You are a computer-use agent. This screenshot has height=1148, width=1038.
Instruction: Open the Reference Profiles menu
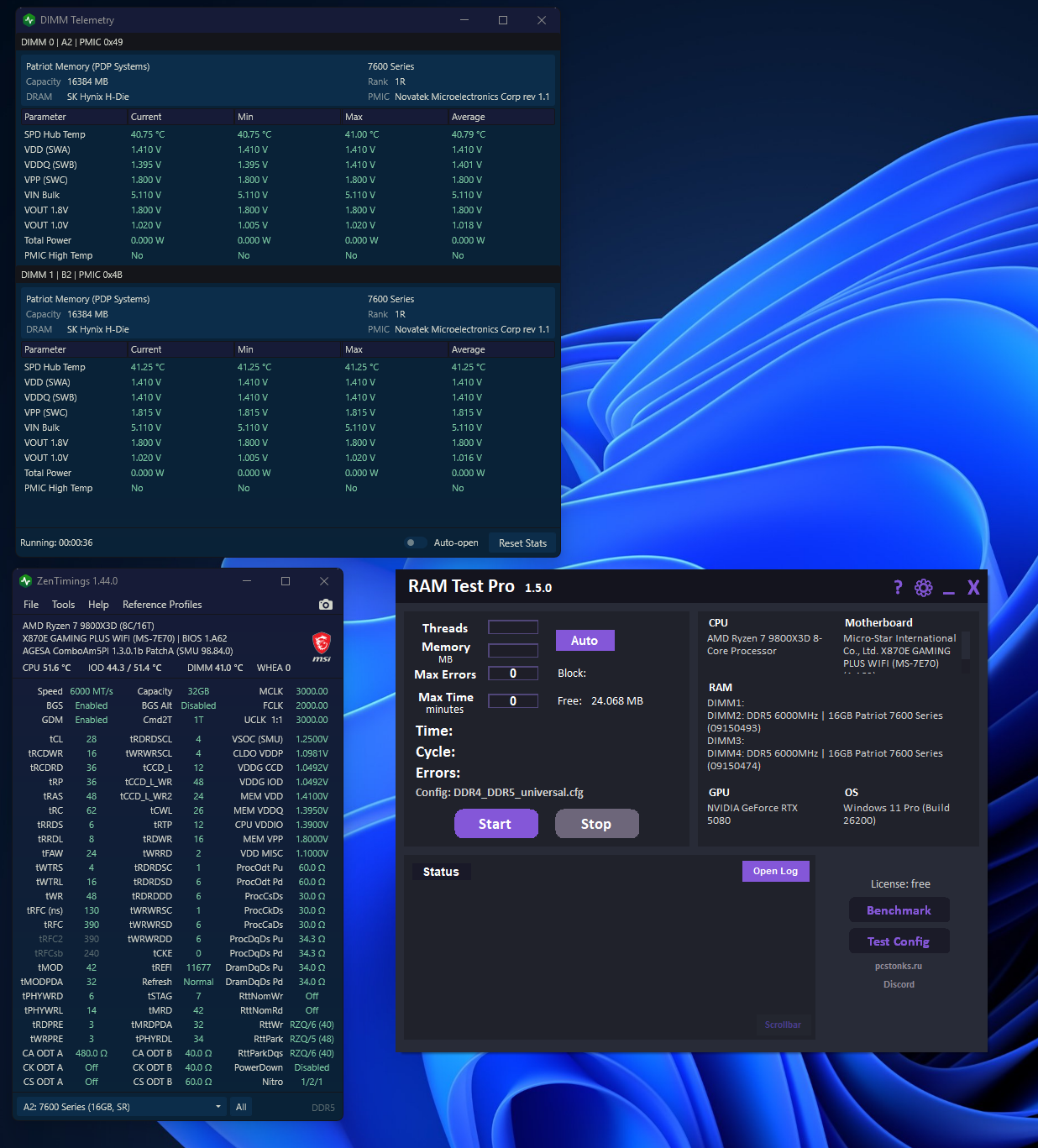pos(162,605)
